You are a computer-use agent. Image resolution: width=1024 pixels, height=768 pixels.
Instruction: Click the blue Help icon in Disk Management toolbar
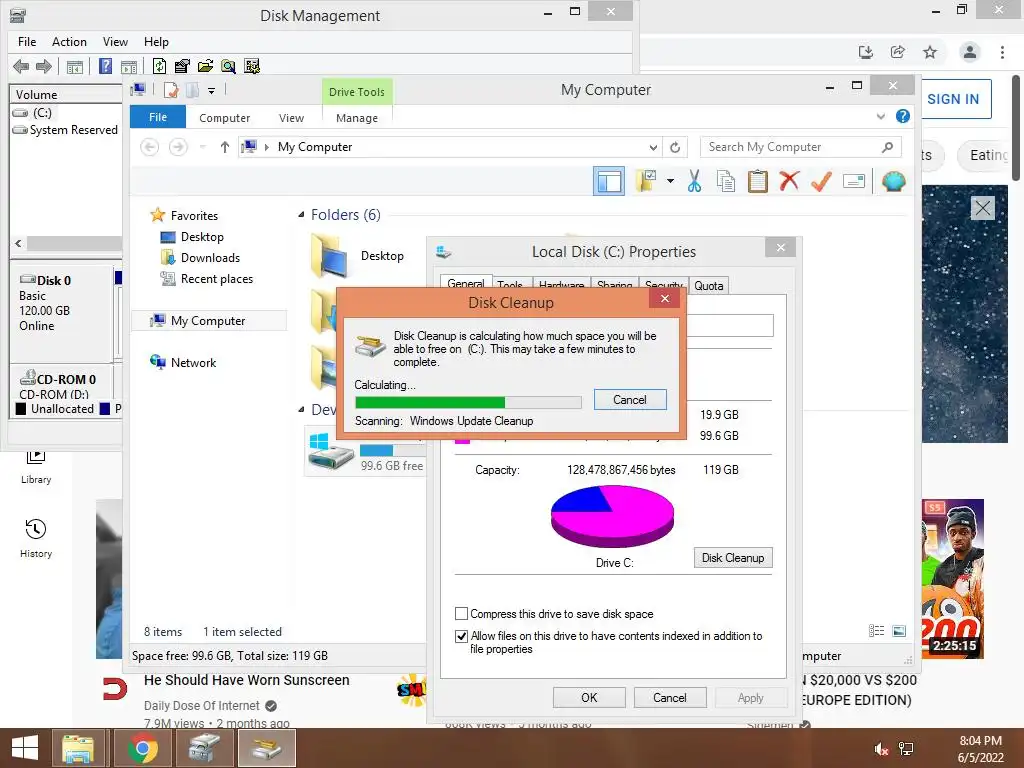[105, 66]
